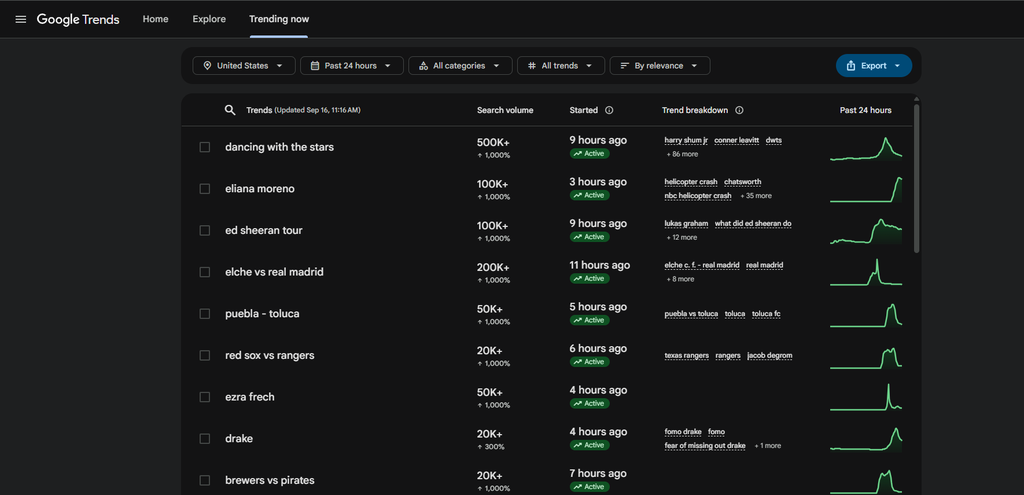Click the Active badge for drake

pyautogui.click(x=589, y=445)
